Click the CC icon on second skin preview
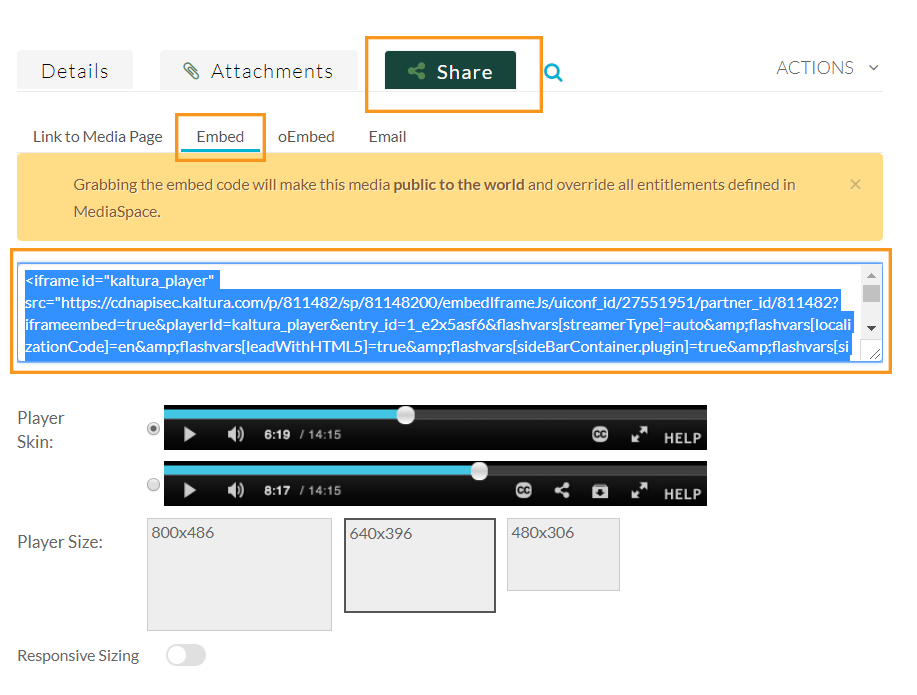917x695 pixels. tap(524, 490)
